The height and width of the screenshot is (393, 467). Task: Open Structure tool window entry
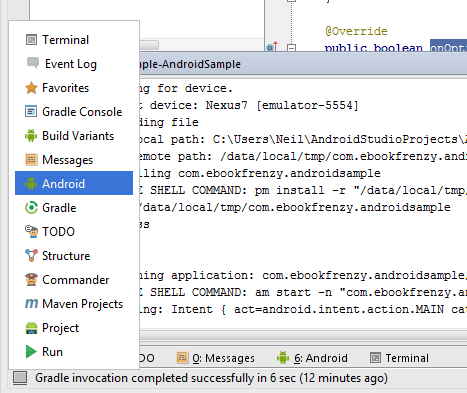[74, 256]
